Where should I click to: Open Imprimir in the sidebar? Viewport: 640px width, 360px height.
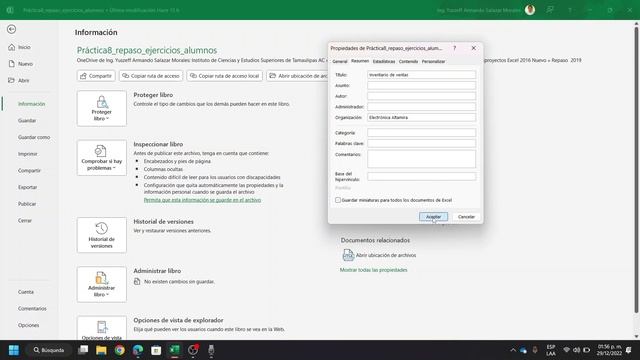pos(28,154)
